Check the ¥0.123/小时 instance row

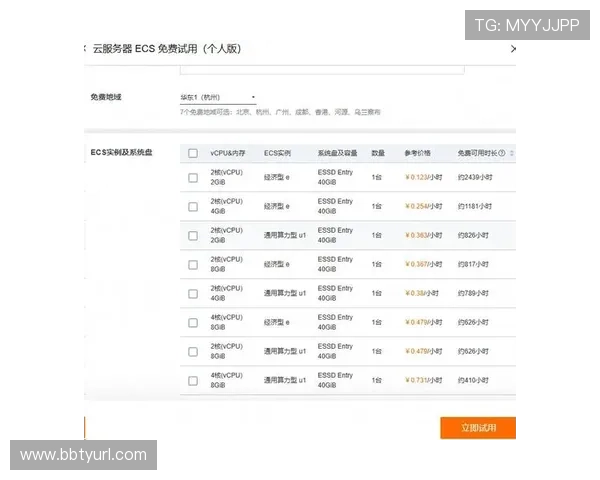(x=193, y=178)
